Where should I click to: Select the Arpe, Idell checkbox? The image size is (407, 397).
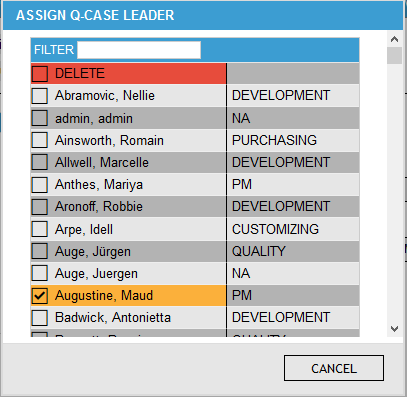pyautogui.click(x=40, y=229)
